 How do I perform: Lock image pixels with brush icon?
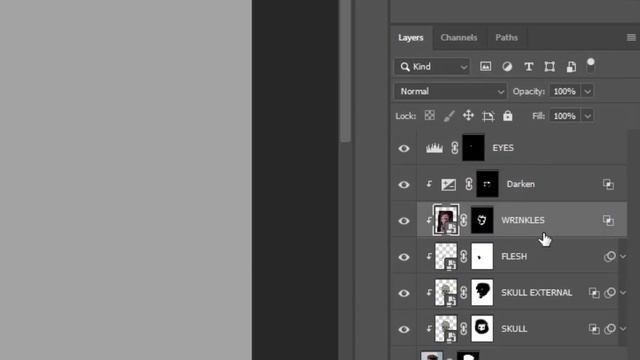449,116
